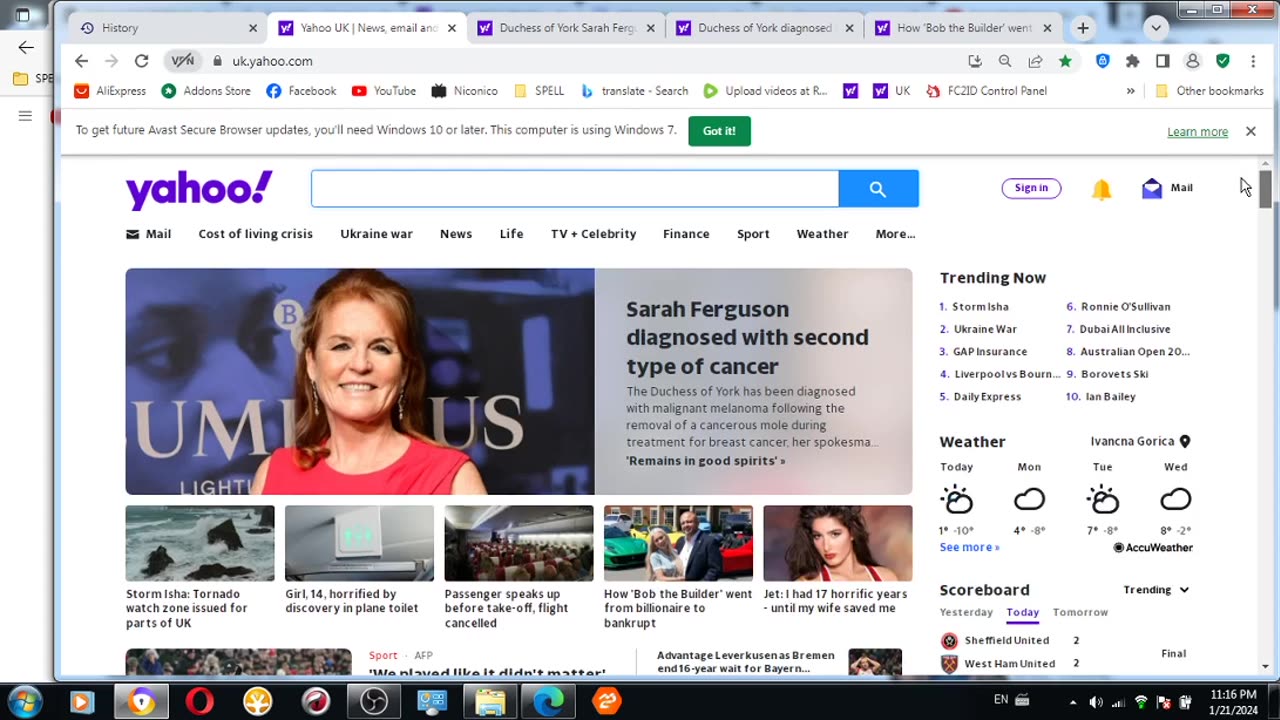Show hidden bookmarks chevron
Image resolution: width=1280 pixels, height=720 pixels.
(x=1130, y=91)
